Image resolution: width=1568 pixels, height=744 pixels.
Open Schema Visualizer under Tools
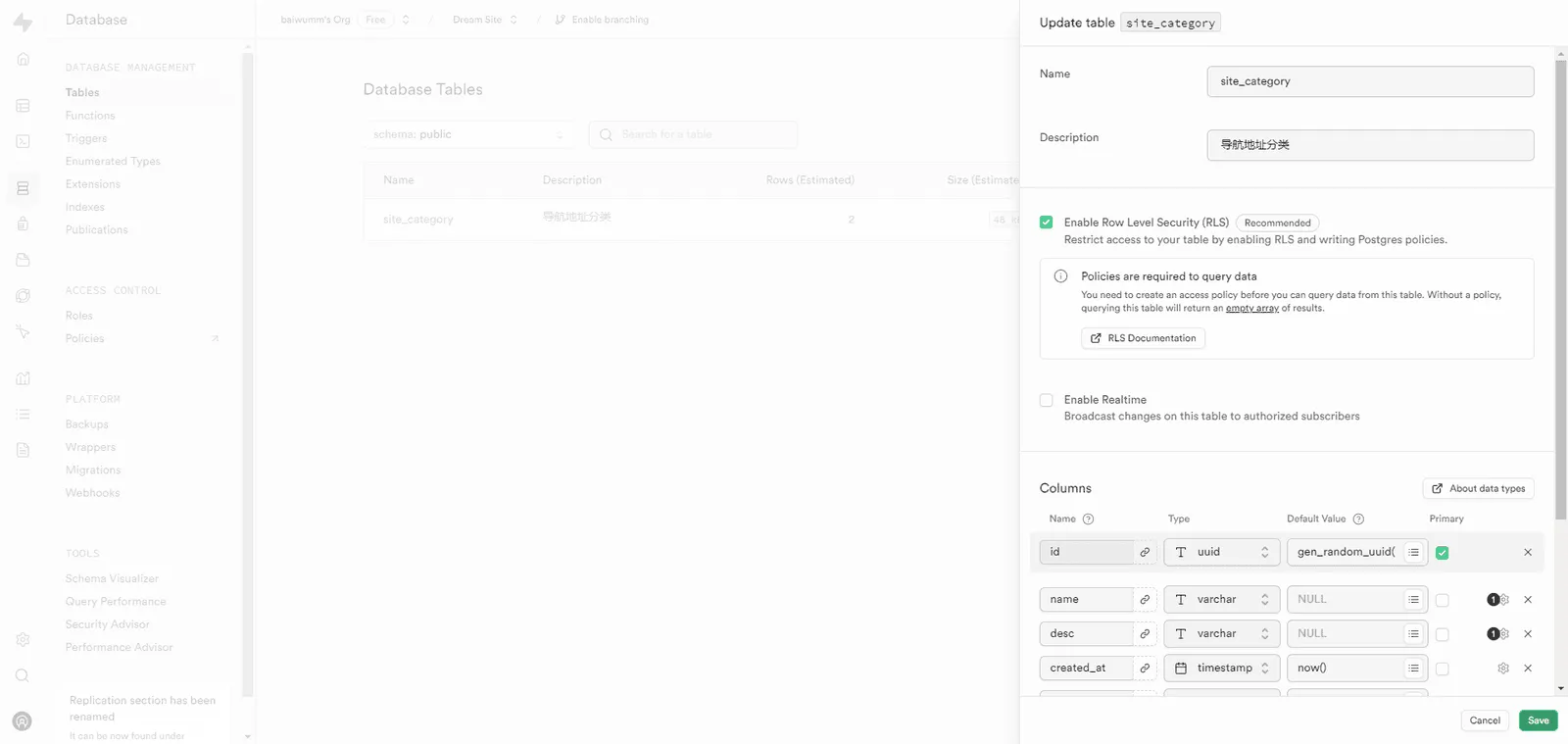coord(112,579)
